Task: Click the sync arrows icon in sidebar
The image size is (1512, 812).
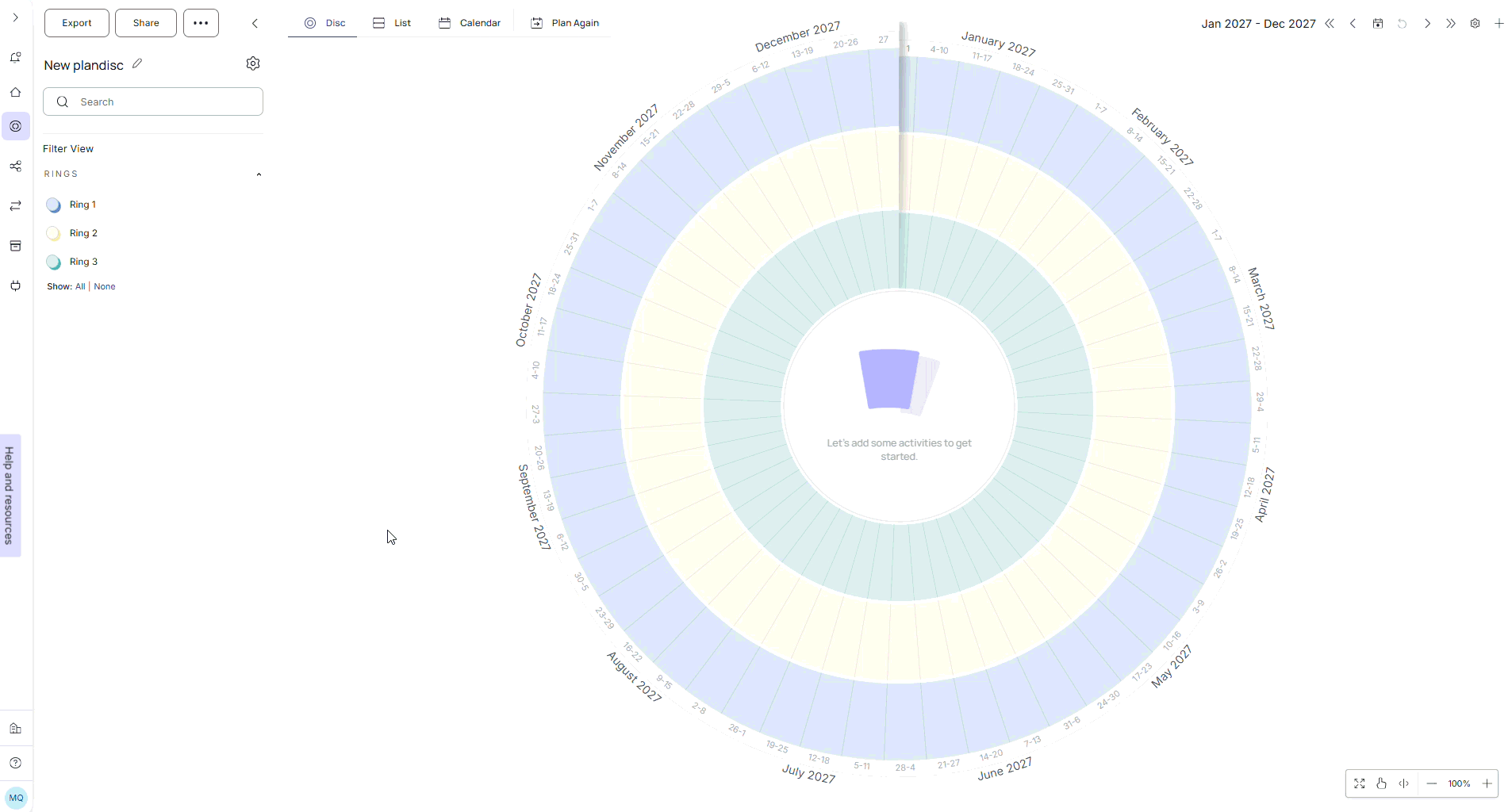Action: click(x=15, y=206)
